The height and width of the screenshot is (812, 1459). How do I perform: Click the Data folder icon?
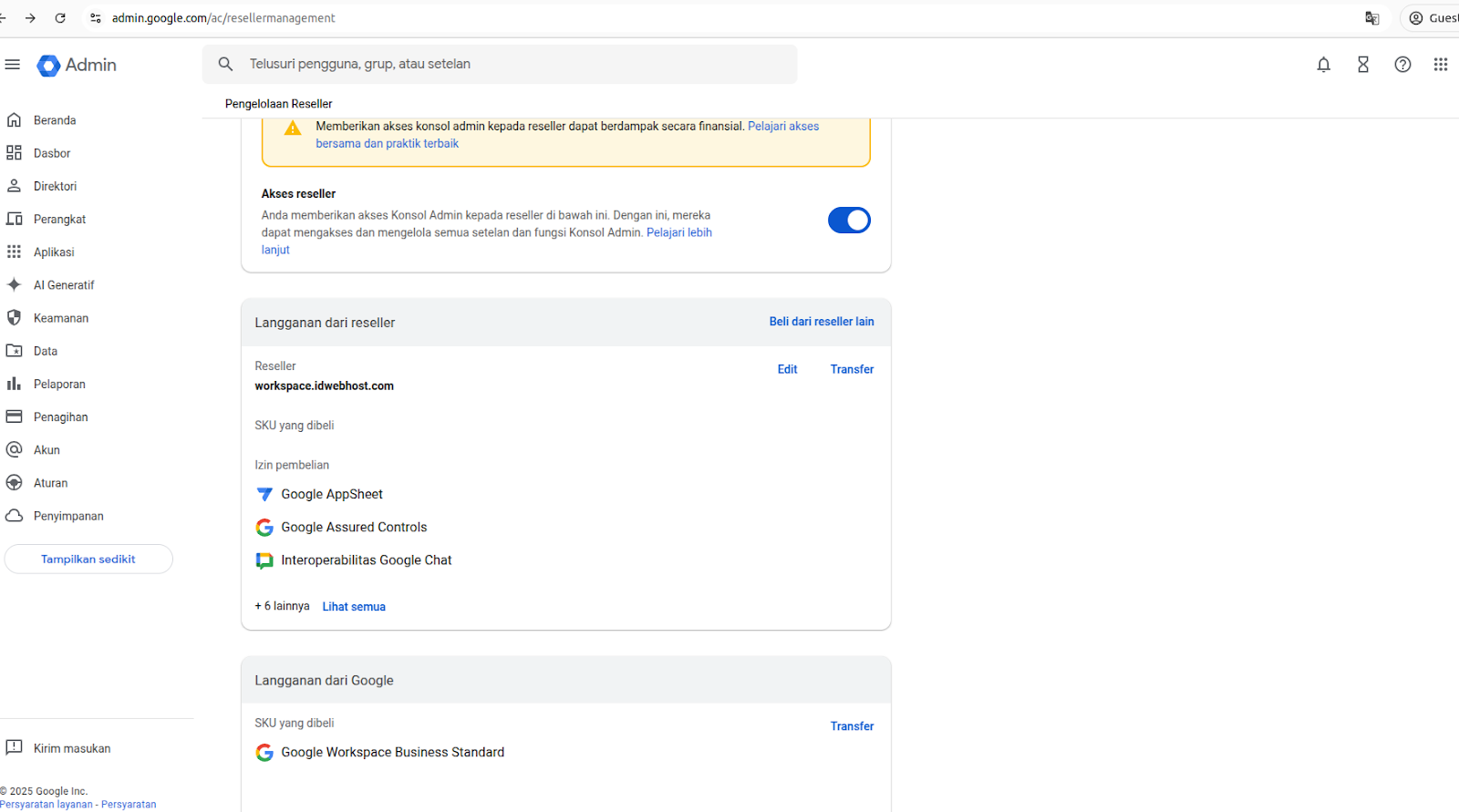(x=14, y=351)
